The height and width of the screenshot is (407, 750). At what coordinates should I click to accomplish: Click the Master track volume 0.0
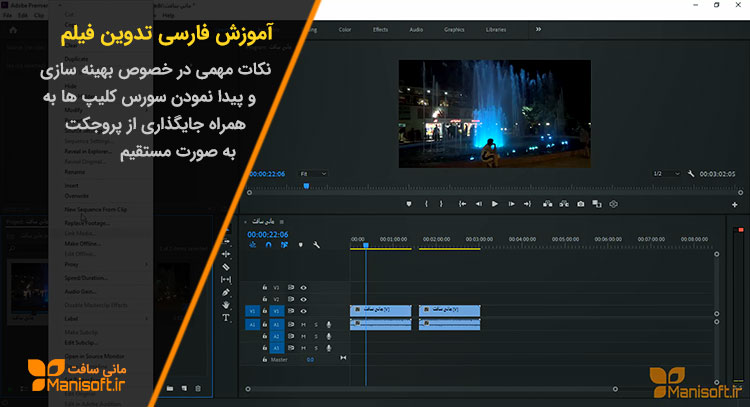tap(310, 360)
